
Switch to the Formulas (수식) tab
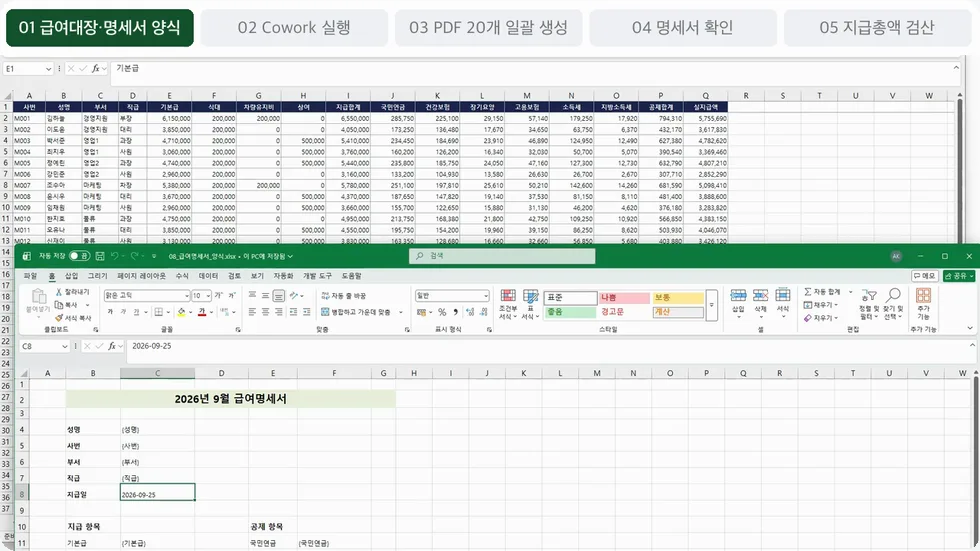[182, 276]
